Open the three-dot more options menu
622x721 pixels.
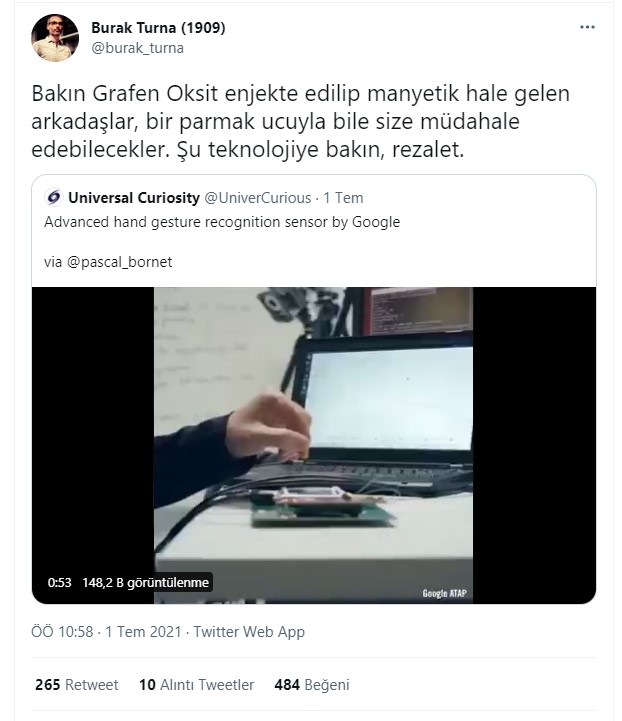pyautogui.click(x=587, y=28)
